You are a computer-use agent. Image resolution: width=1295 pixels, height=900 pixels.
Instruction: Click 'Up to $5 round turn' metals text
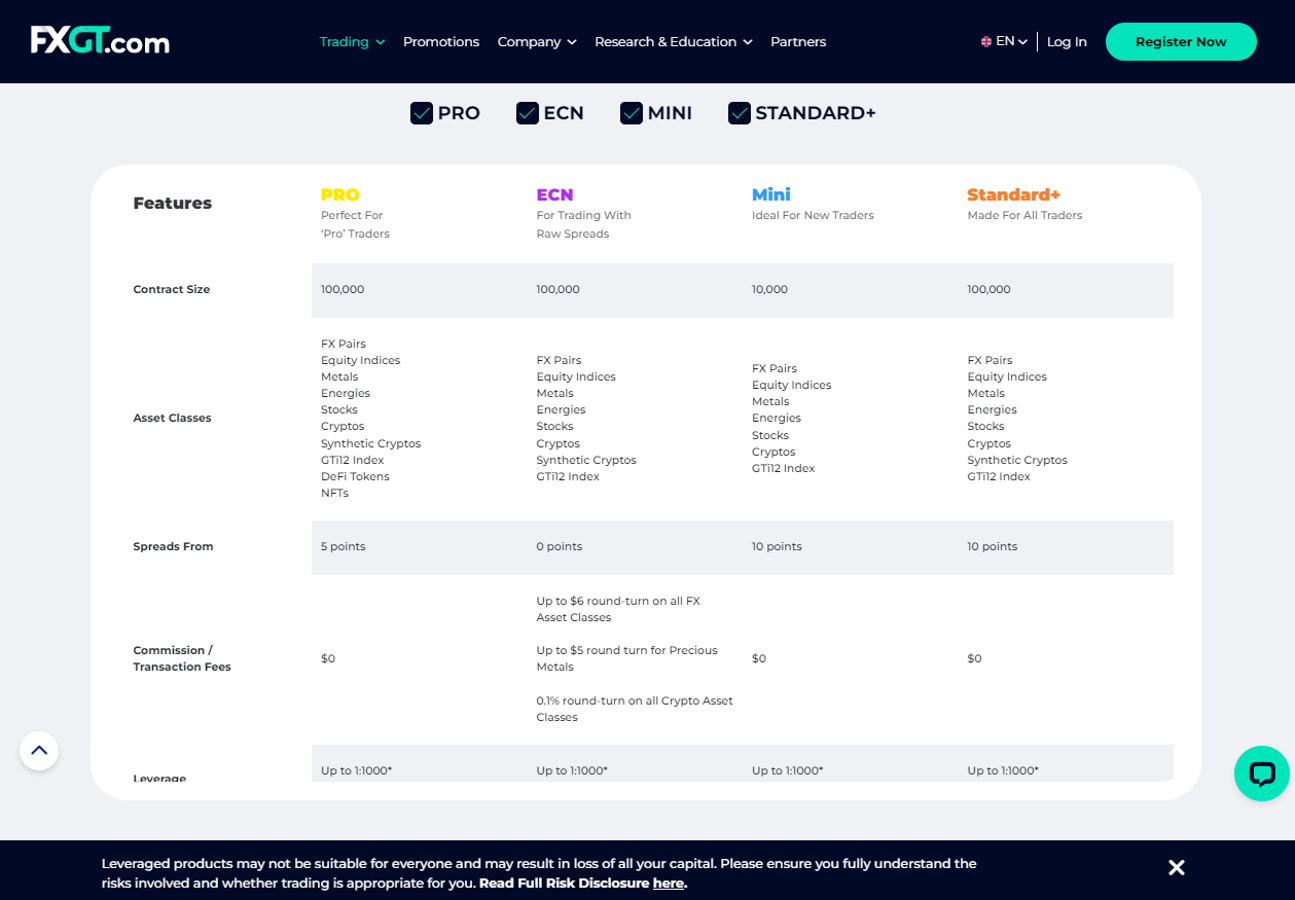click(x=627, y=658)
